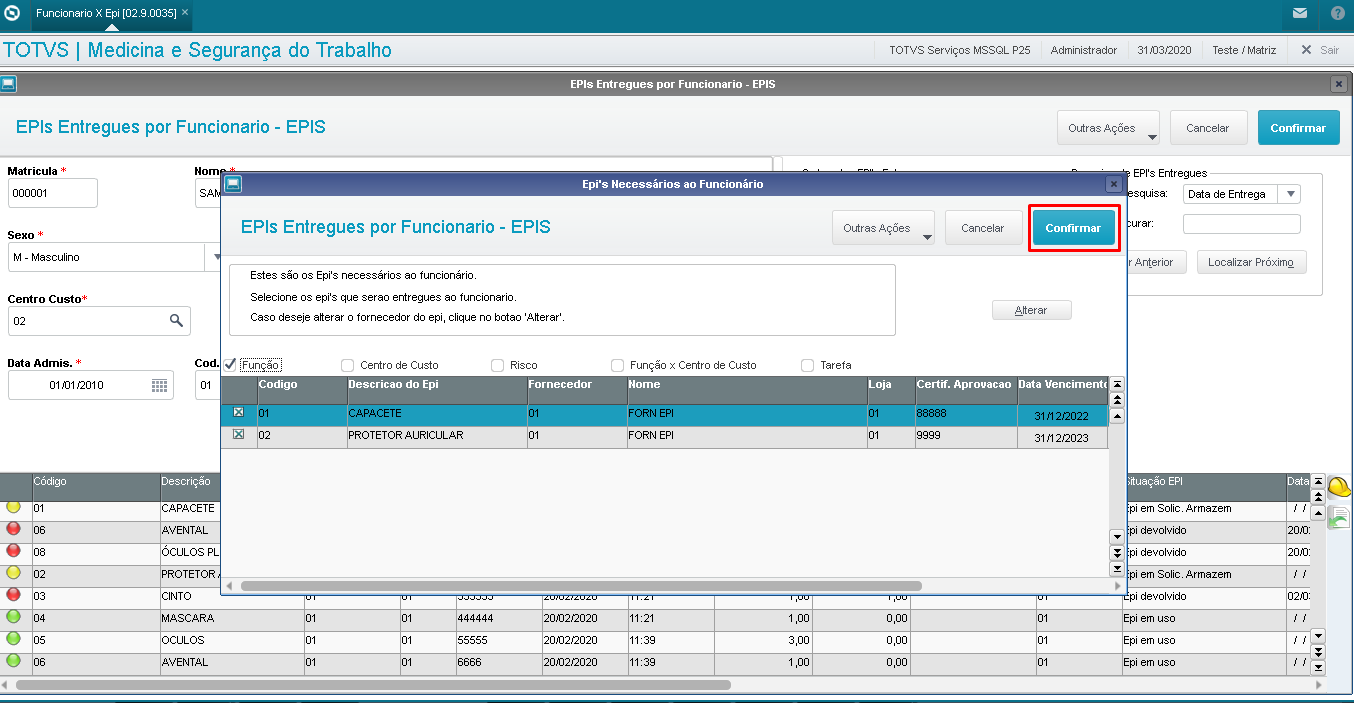
Task: Click the page-down double arrow in dialog grid
Action: [x=1117, y=553]
